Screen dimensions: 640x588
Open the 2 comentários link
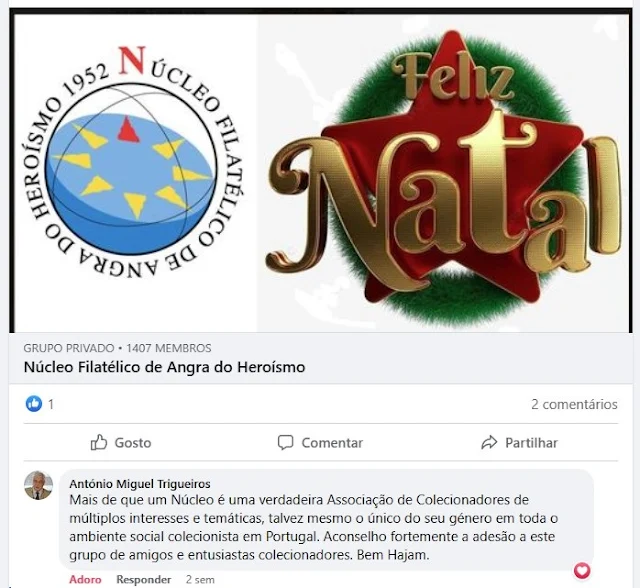pos(574,404)
